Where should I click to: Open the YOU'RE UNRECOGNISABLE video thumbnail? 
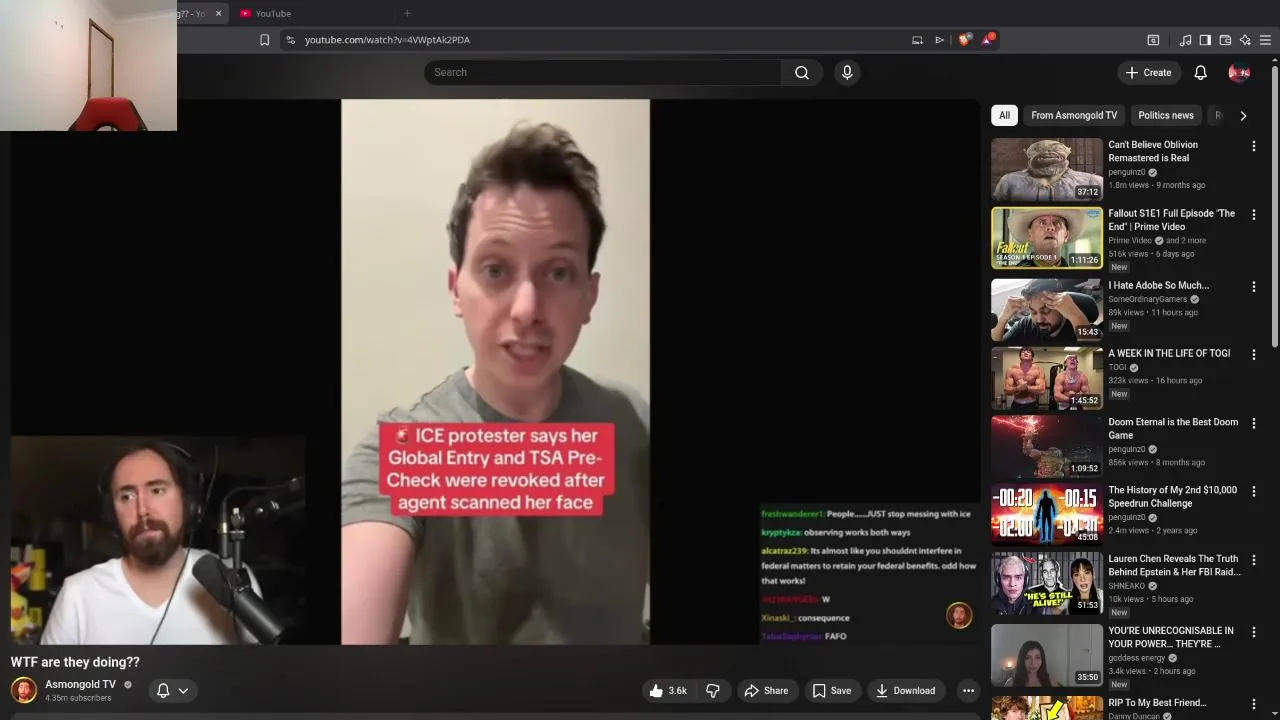[x=1046, y=655]
